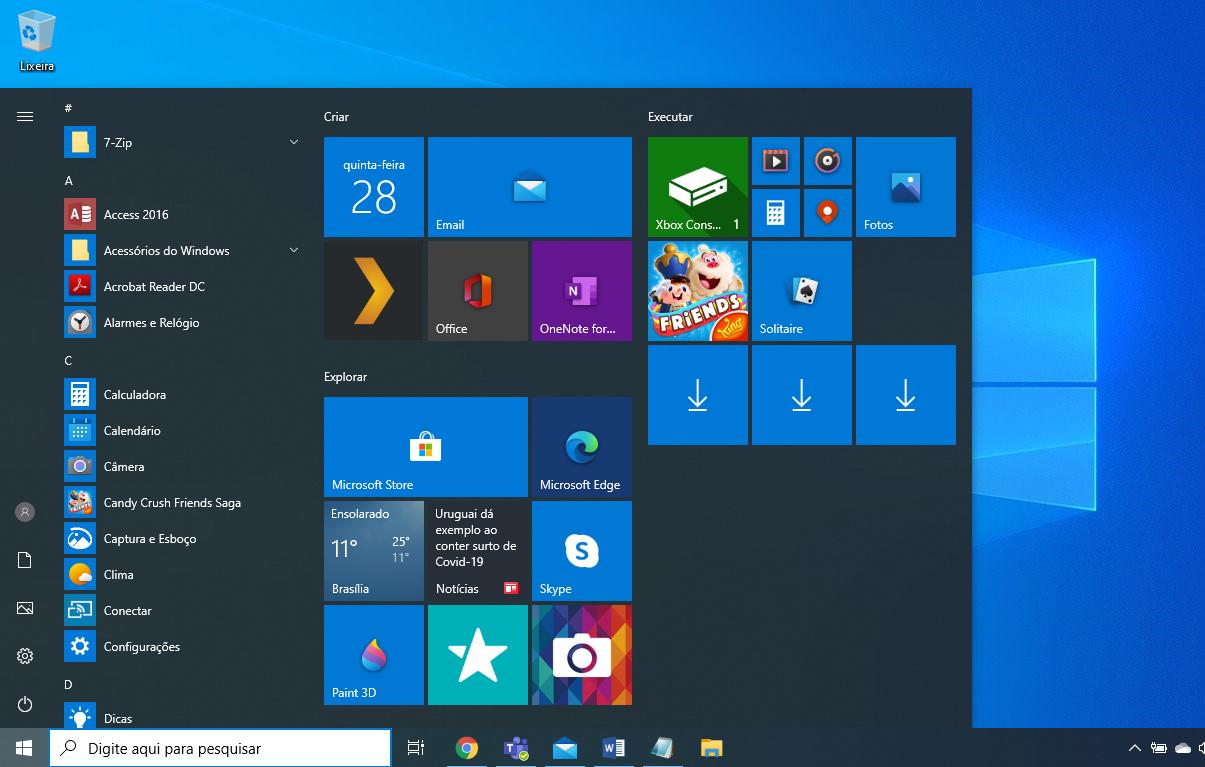The image size is (1205, 767).
Task: Open Configurações from the app list
Action: [184, 647]
